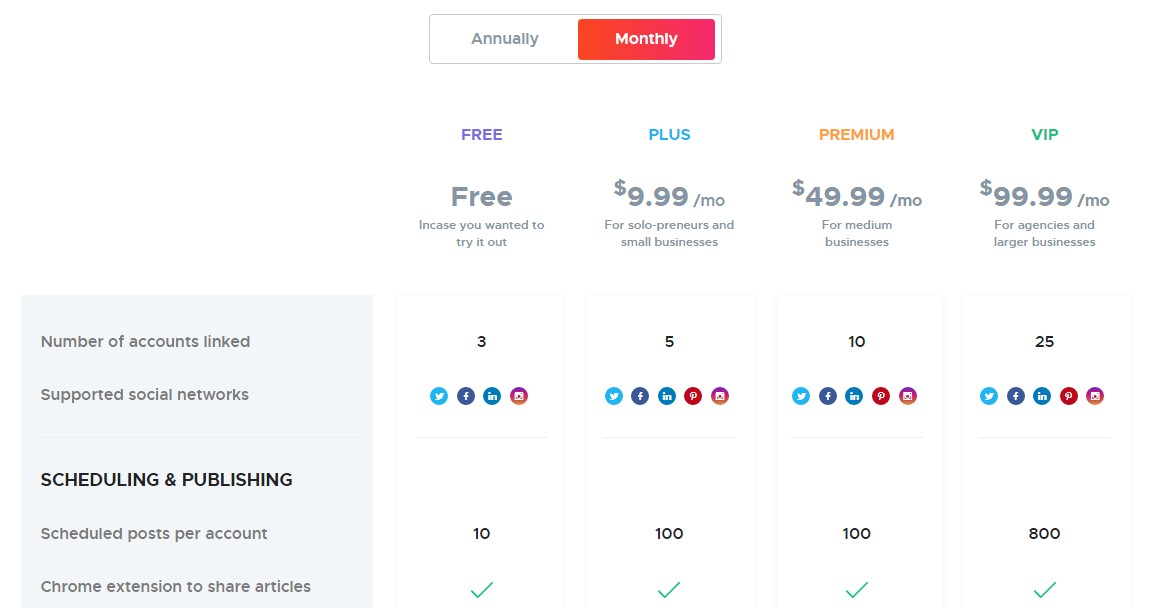Switch billing to Annually
The height and width of the screenshot is (608, 1155).
coord(504,38)
